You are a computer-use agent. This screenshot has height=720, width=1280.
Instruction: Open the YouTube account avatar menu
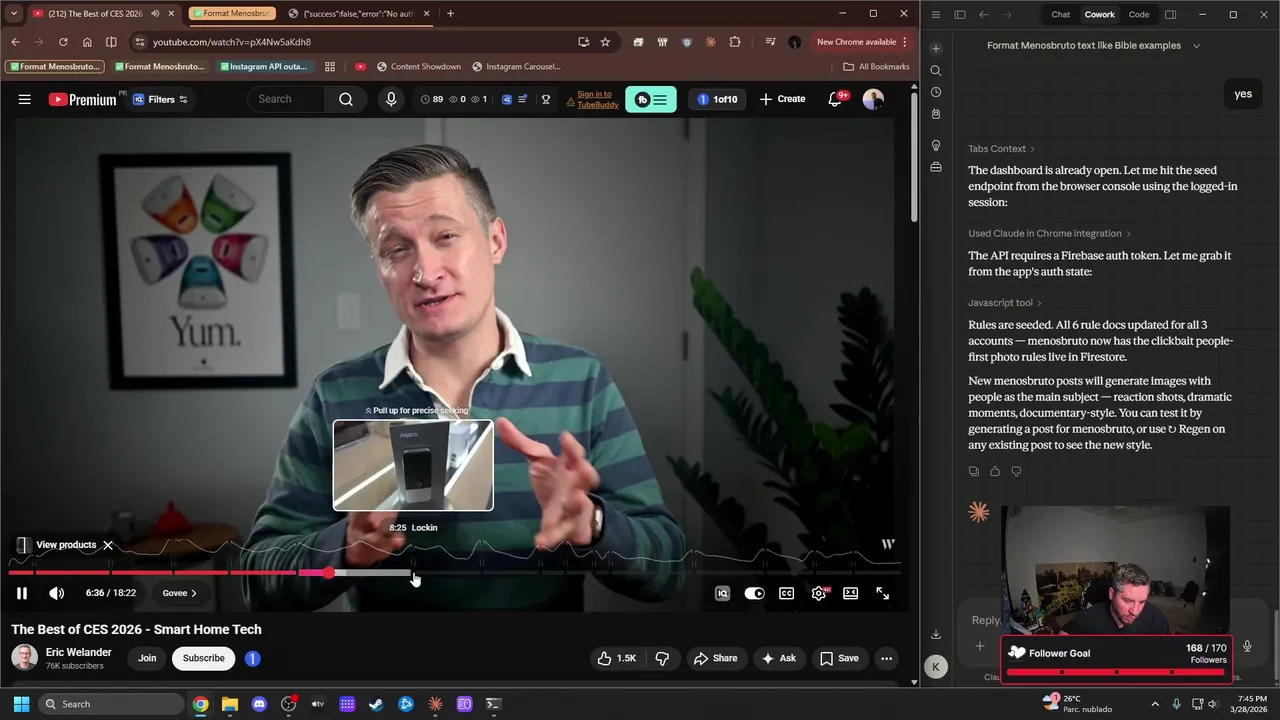click(873, 99)
